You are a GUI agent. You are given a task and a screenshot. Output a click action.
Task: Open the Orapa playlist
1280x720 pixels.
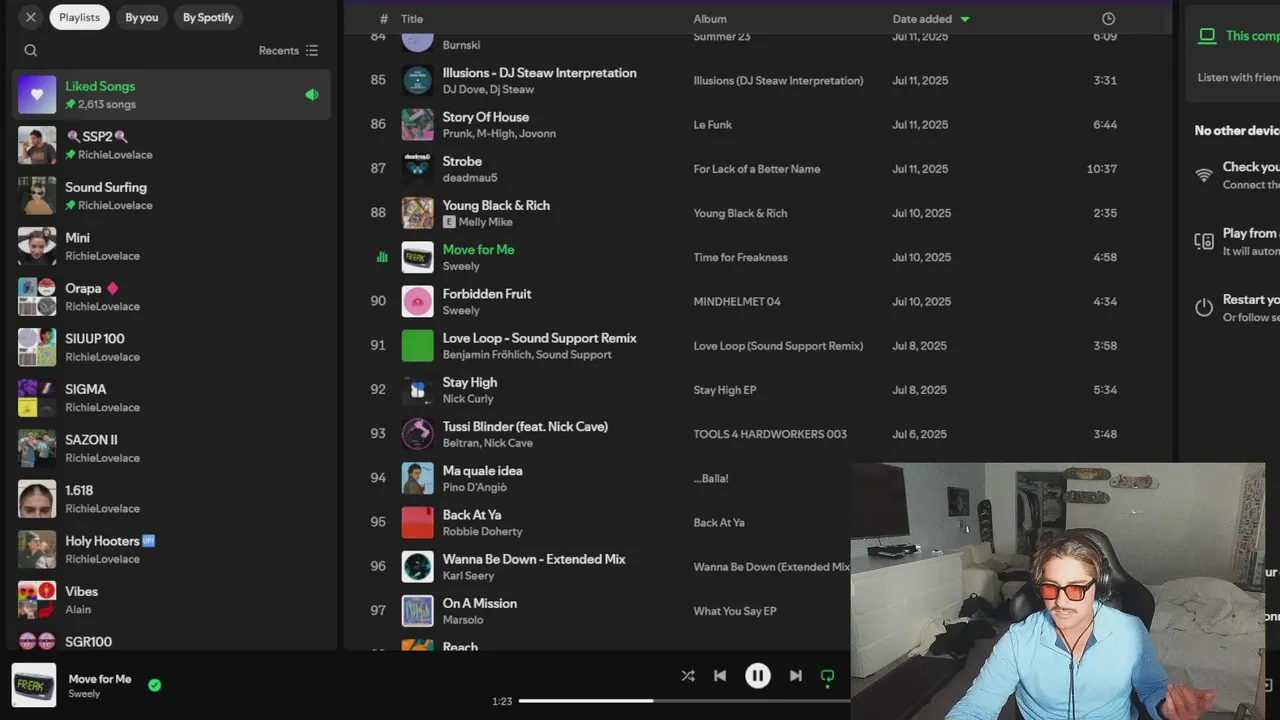click(x=171, y=296)
